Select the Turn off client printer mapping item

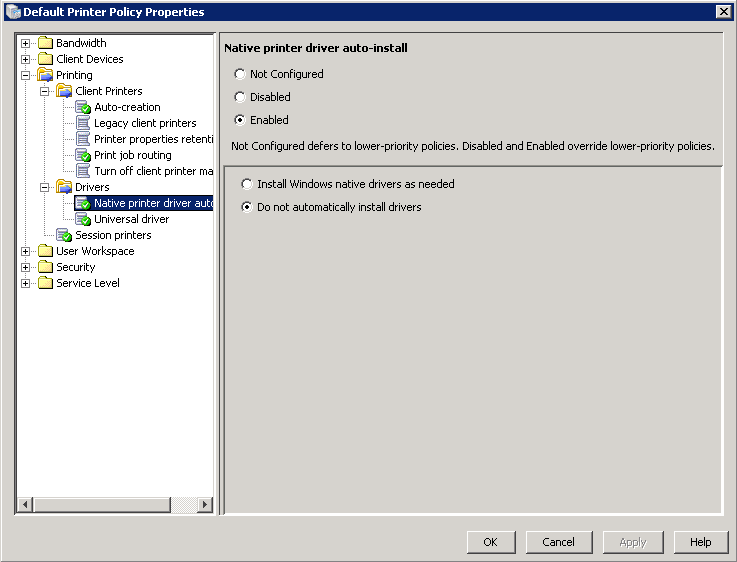[153, 171]
